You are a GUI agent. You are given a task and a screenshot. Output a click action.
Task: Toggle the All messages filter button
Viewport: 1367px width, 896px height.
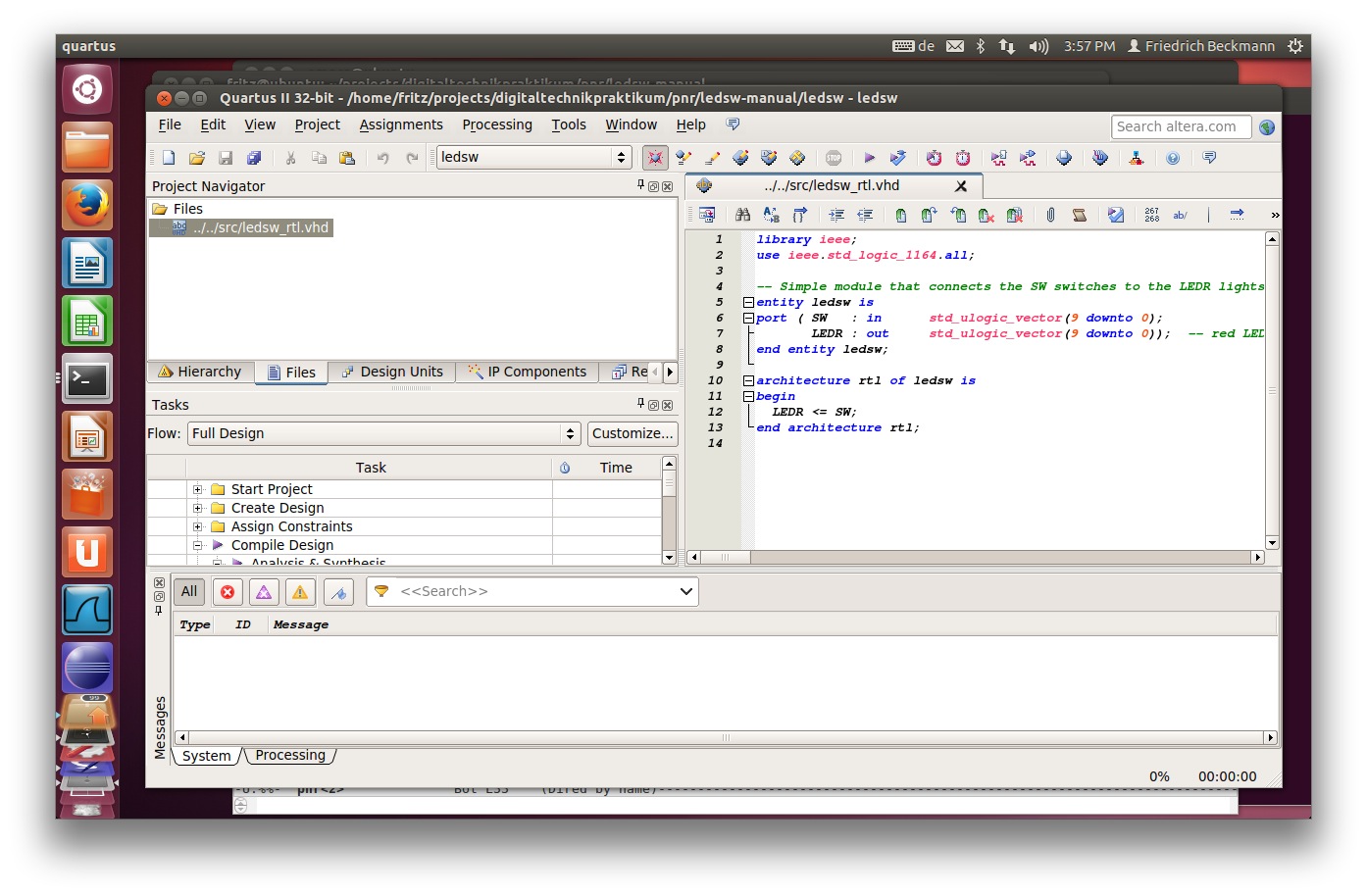[189, 591]
